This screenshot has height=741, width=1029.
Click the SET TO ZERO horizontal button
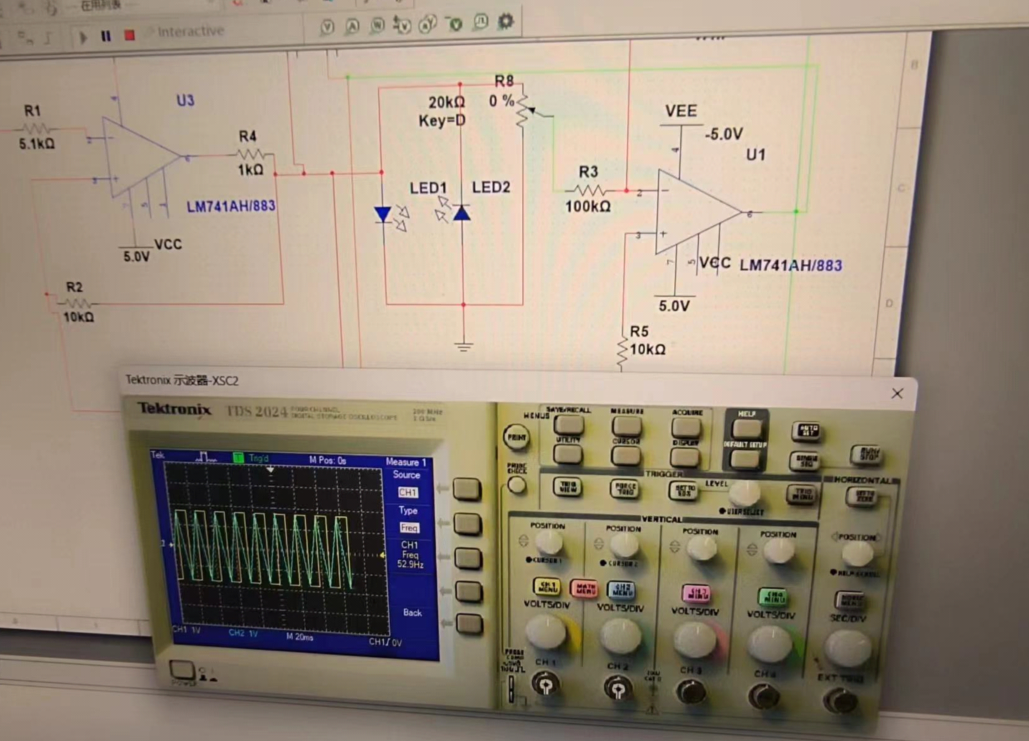click(x=862, y=496)
